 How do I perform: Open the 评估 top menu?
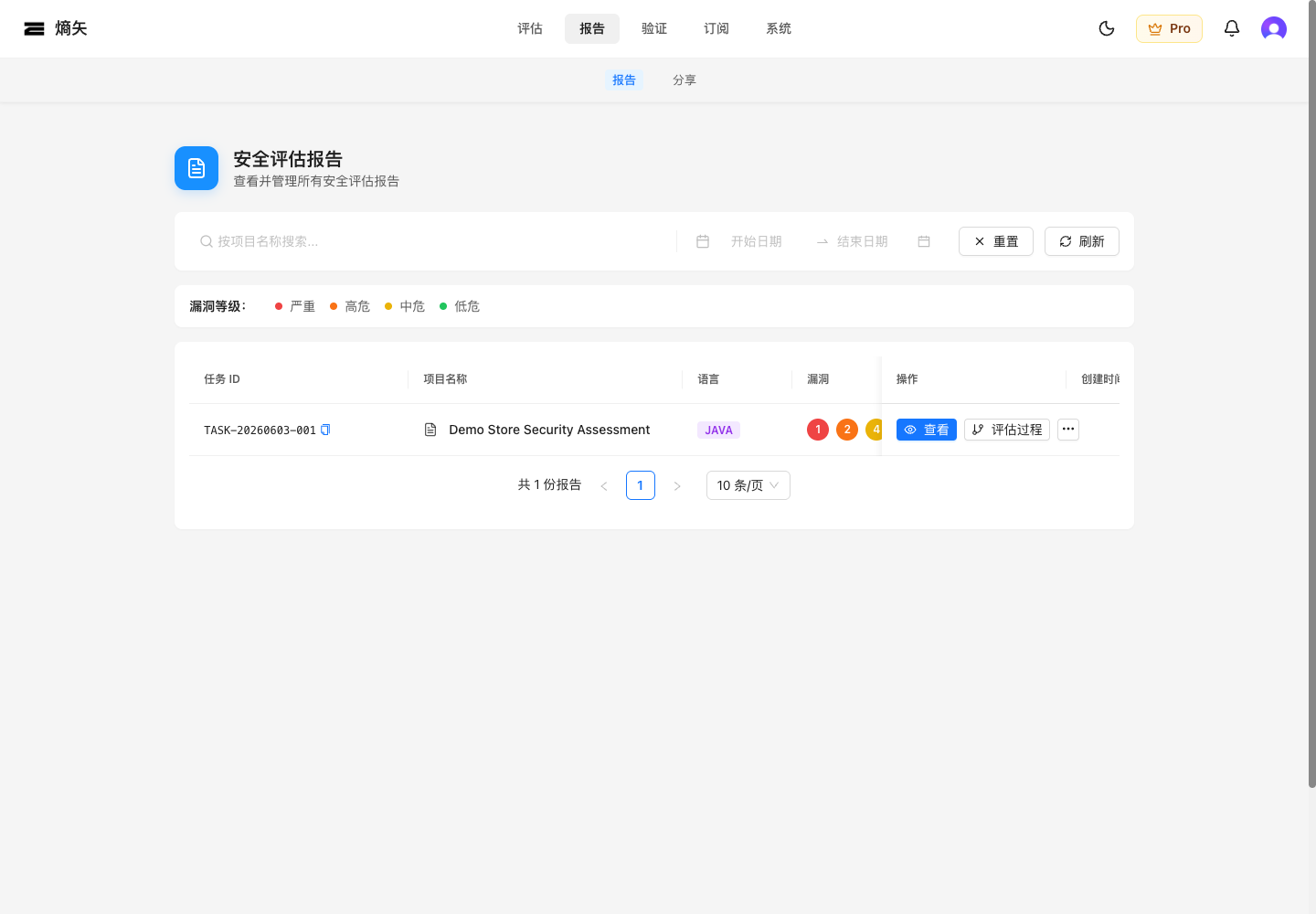tap(530, 28)
